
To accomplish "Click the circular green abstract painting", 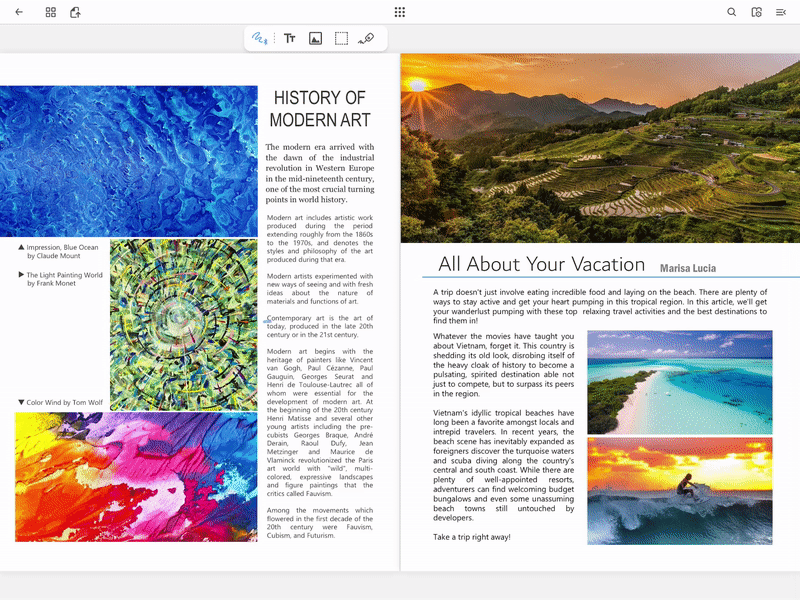I will (184, 325).
